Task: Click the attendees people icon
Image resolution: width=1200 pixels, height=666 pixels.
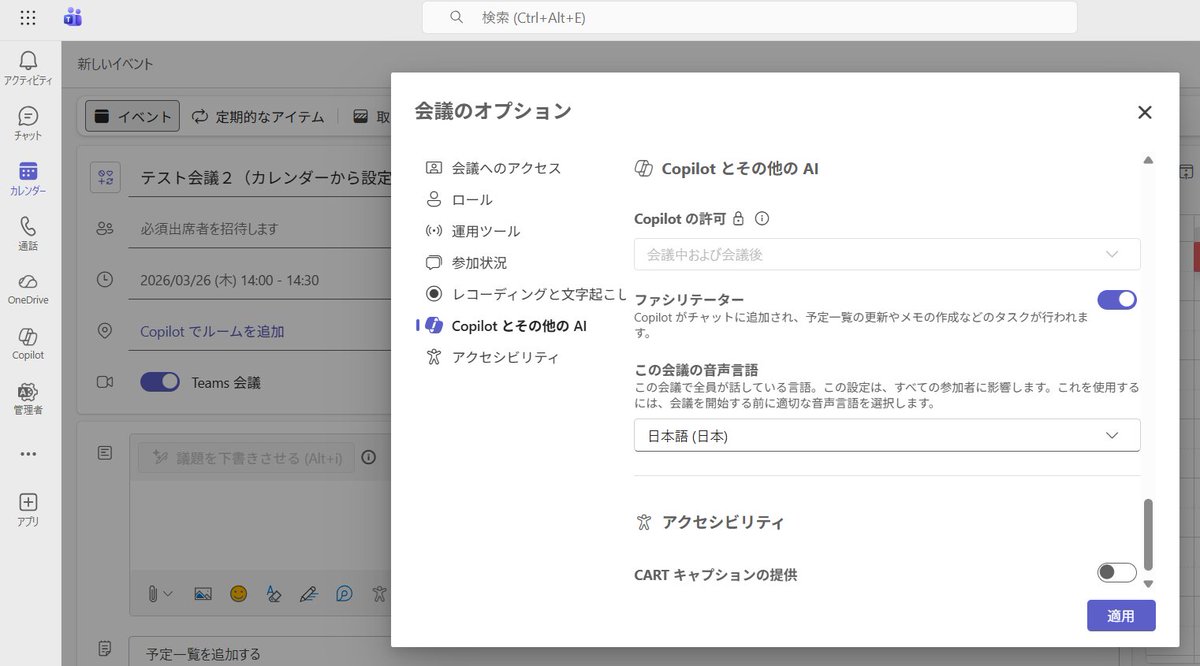Action: [x=105, y=228]
